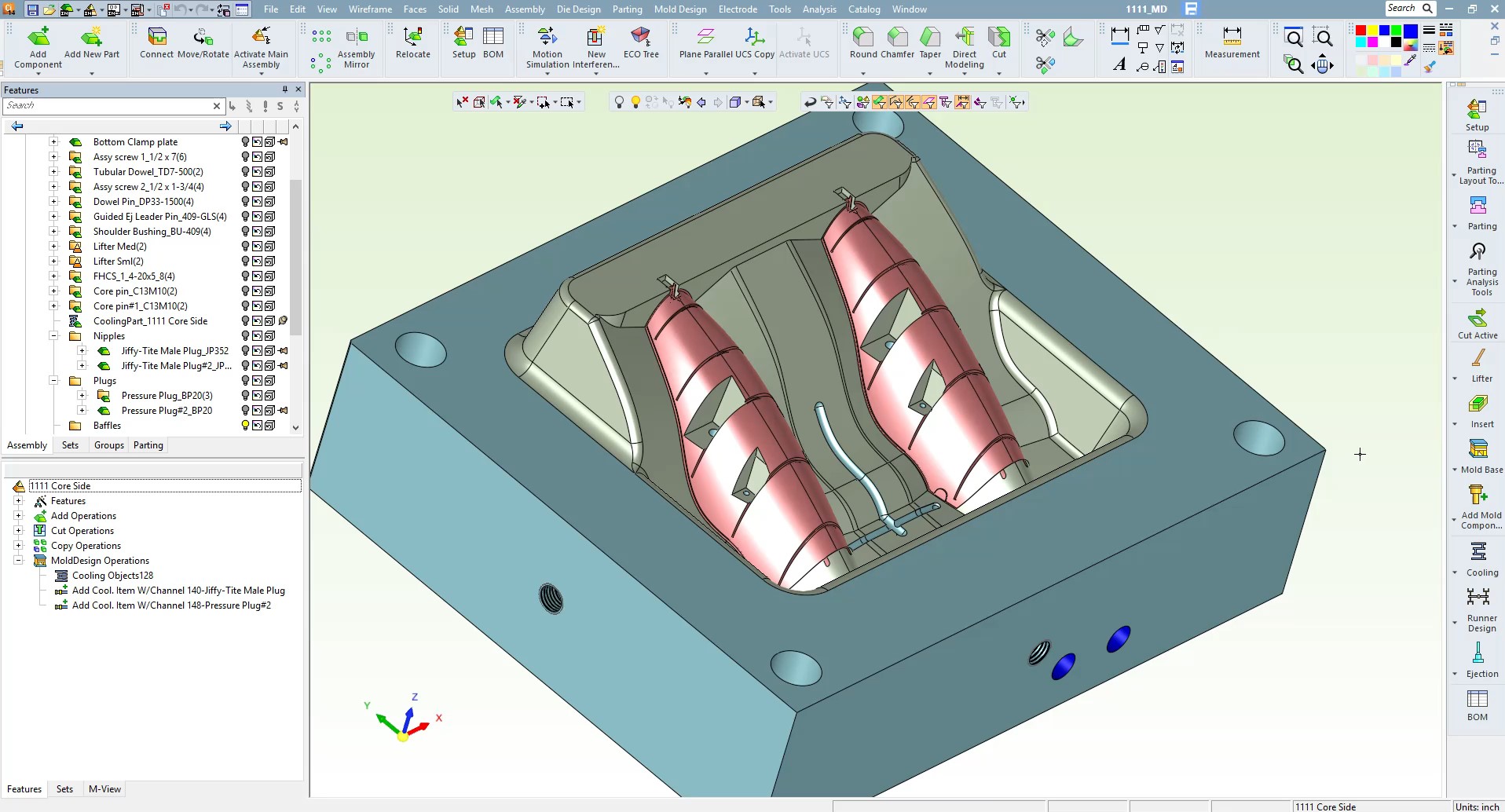Image resolution: width=1505 pixels, height=812 pixels.
Task: Collapse the Nipples folder
Action: pyautogui.click(x=53, y=336)
